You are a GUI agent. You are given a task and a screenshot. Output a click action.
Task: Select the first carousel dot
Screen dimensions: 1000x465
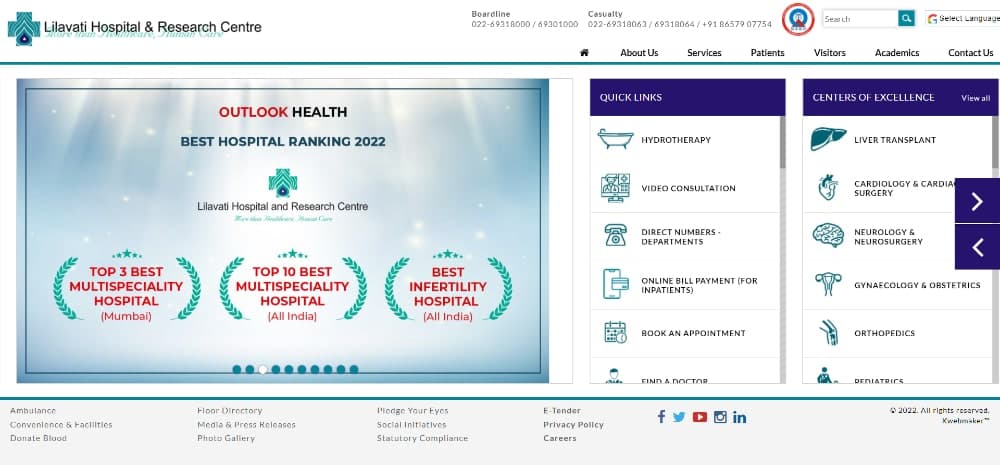click(237, 369)
